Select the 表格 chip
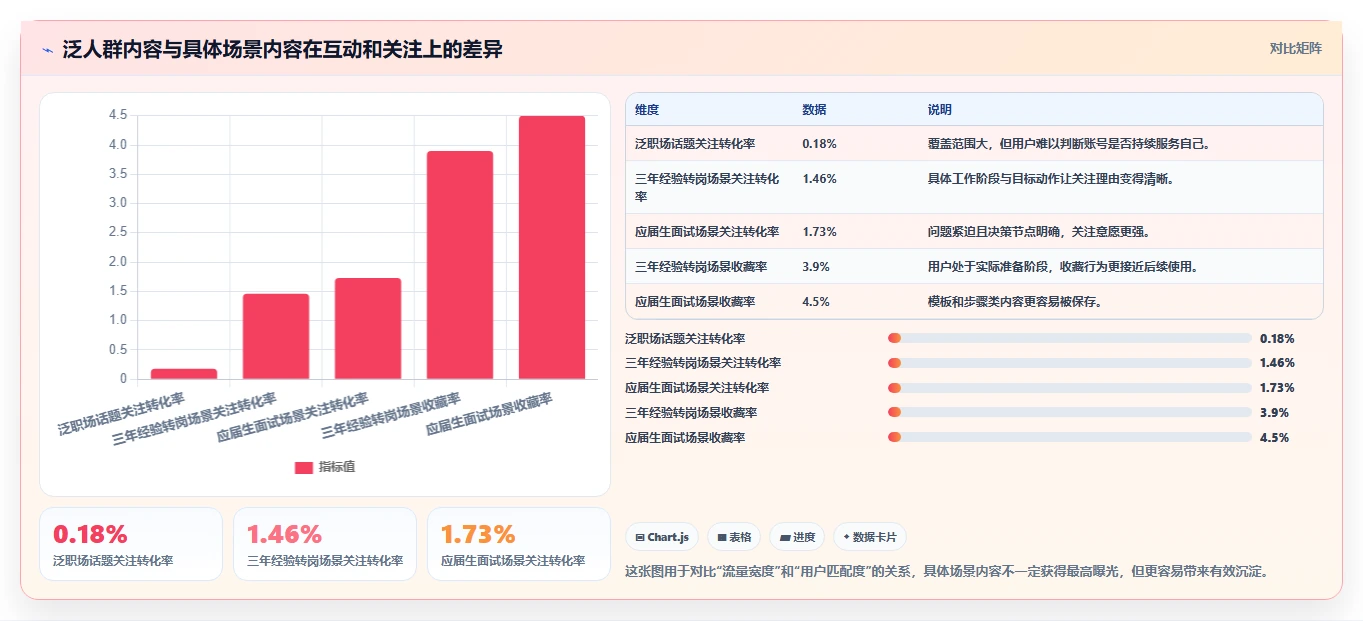This screenshot has width=1363, height=621. 733,537
